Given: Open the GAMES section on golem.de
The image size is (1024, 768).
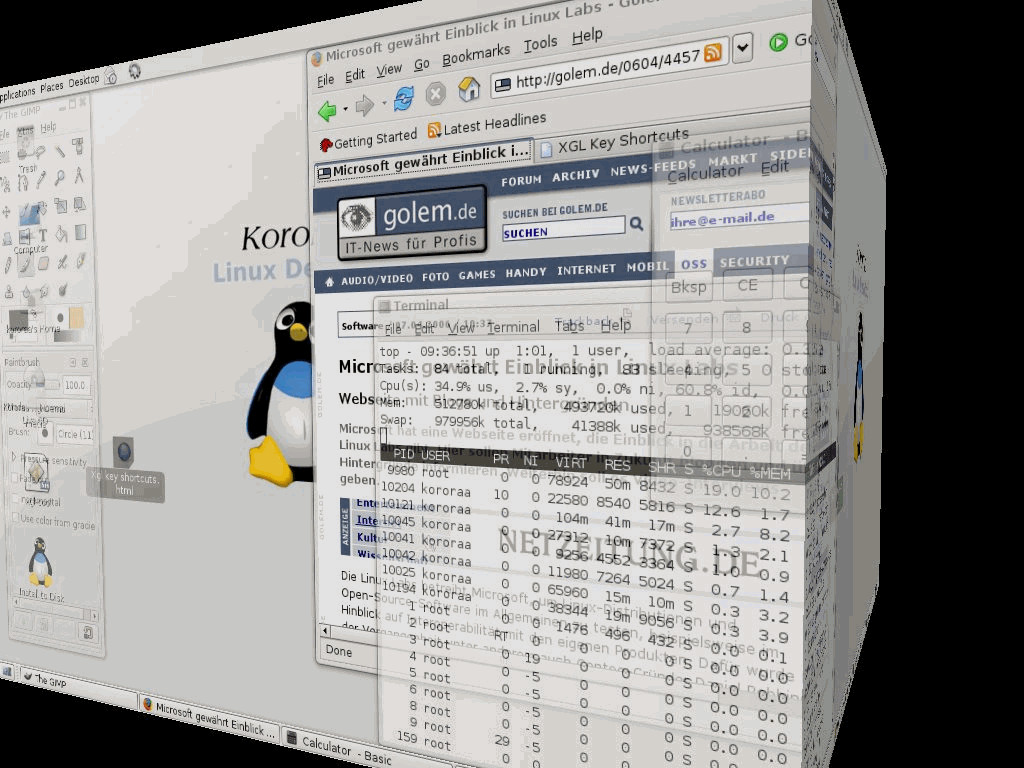Looking at the screenshot, I should coord(477,275).
